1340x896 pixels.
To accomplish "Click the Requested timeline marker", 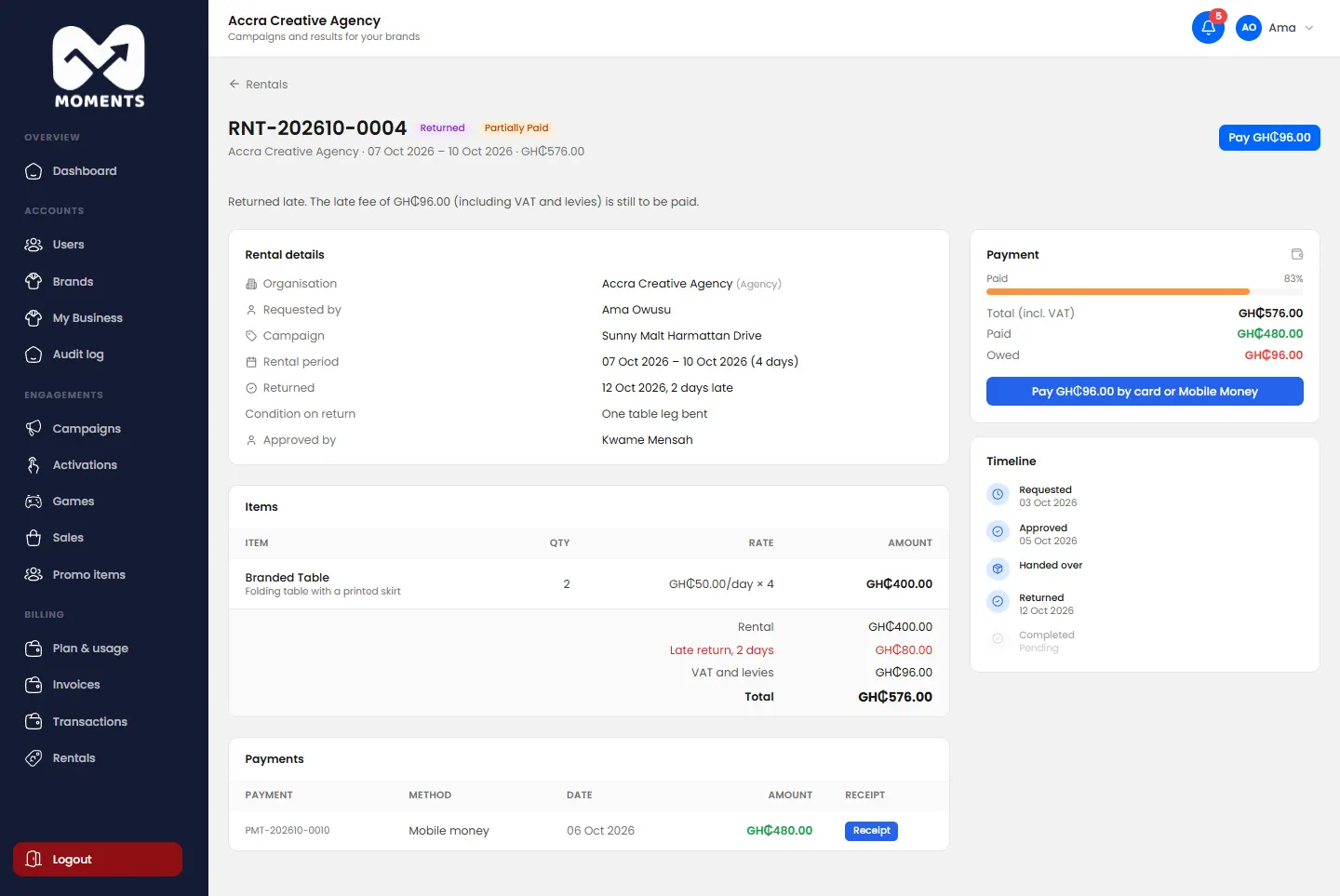I will tap(998, 494).
